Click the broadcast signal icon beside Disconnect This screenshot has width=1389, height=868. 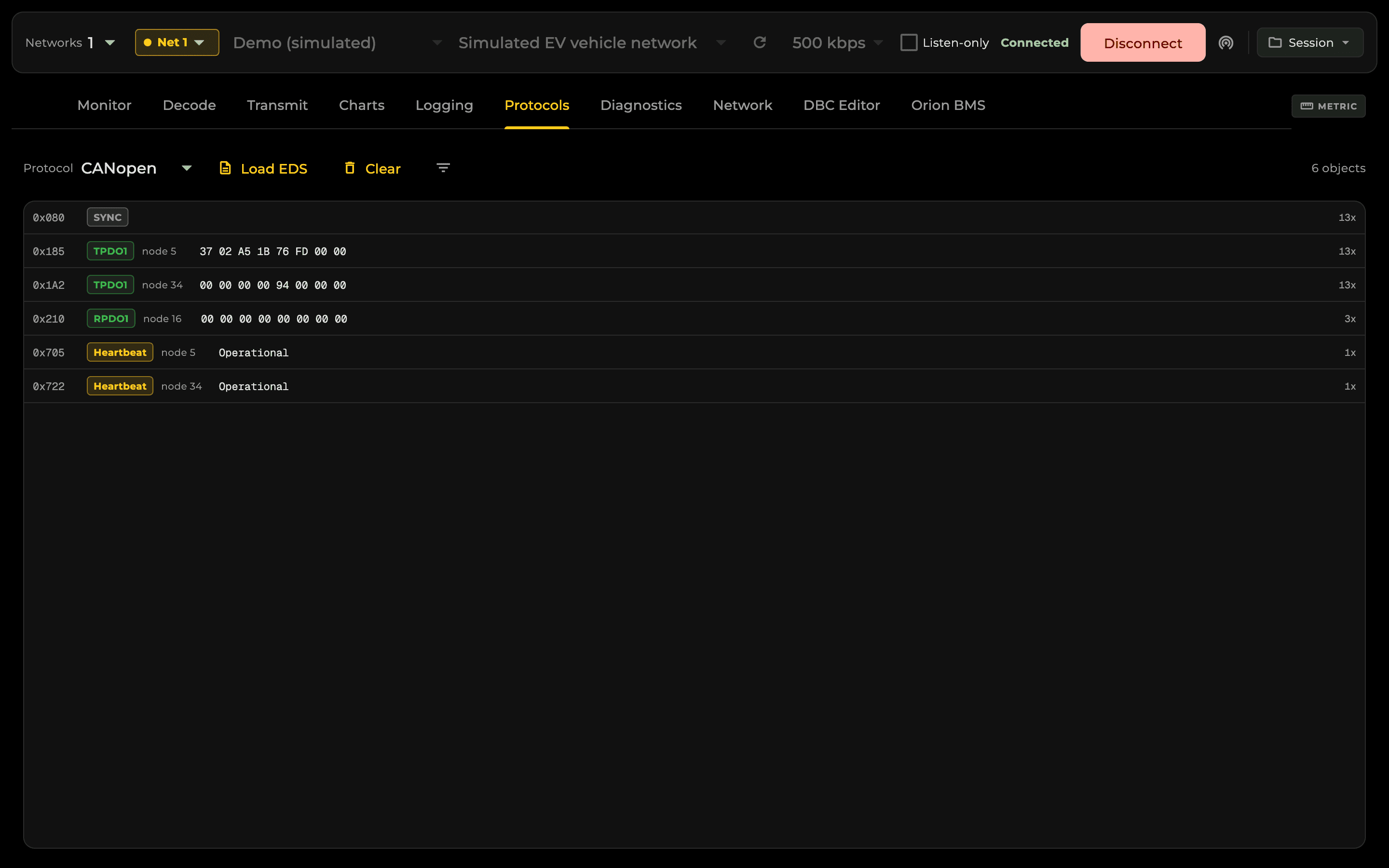(1226, 43)
